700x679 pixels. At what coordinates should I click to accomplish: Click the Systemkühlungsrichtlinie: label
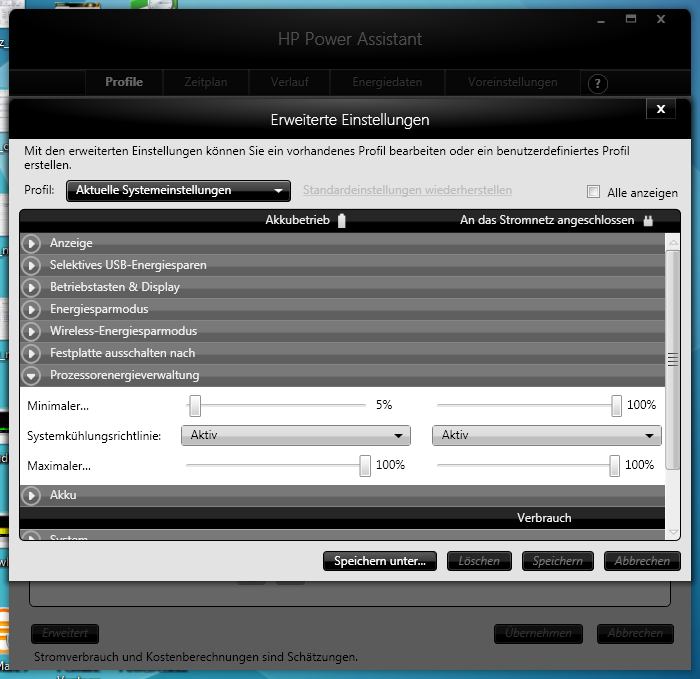[x=94, y=436]
